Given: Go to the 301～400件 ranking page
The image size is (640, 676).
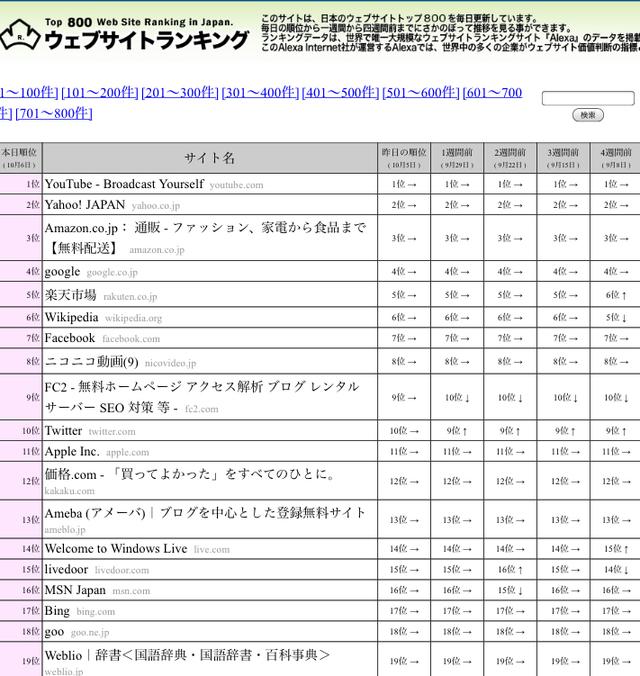Looking at the screenshot, I should 260,92.
